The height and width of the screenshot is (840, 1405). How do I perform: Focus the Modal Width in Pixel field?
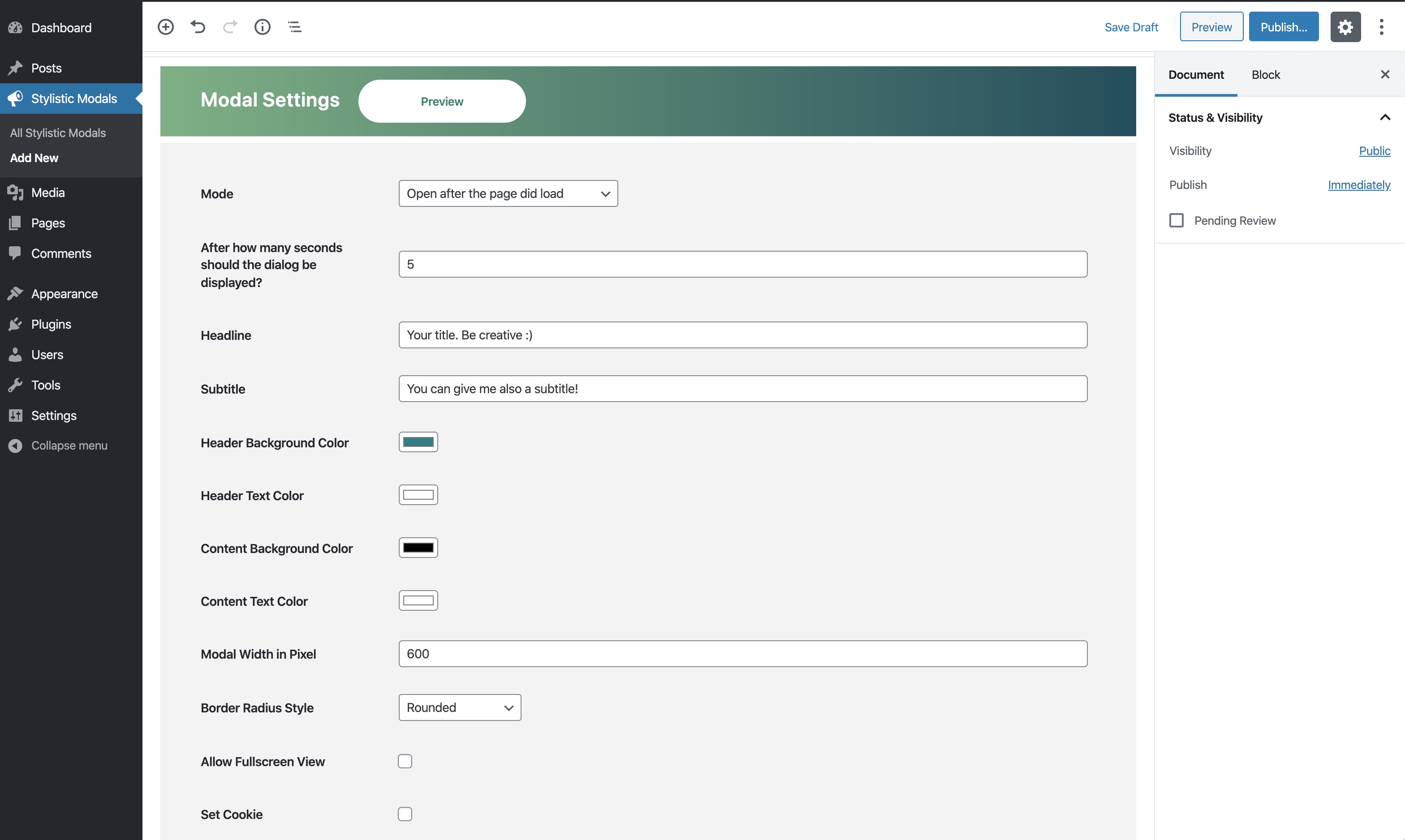tap(742, 654)
